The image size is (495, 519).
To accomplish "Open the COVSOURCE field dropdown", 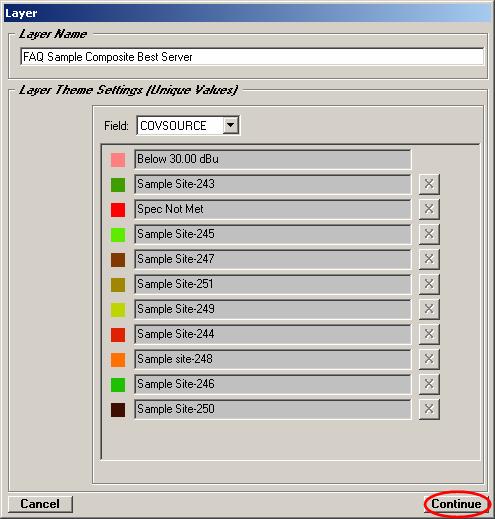I will click(230, 126).
